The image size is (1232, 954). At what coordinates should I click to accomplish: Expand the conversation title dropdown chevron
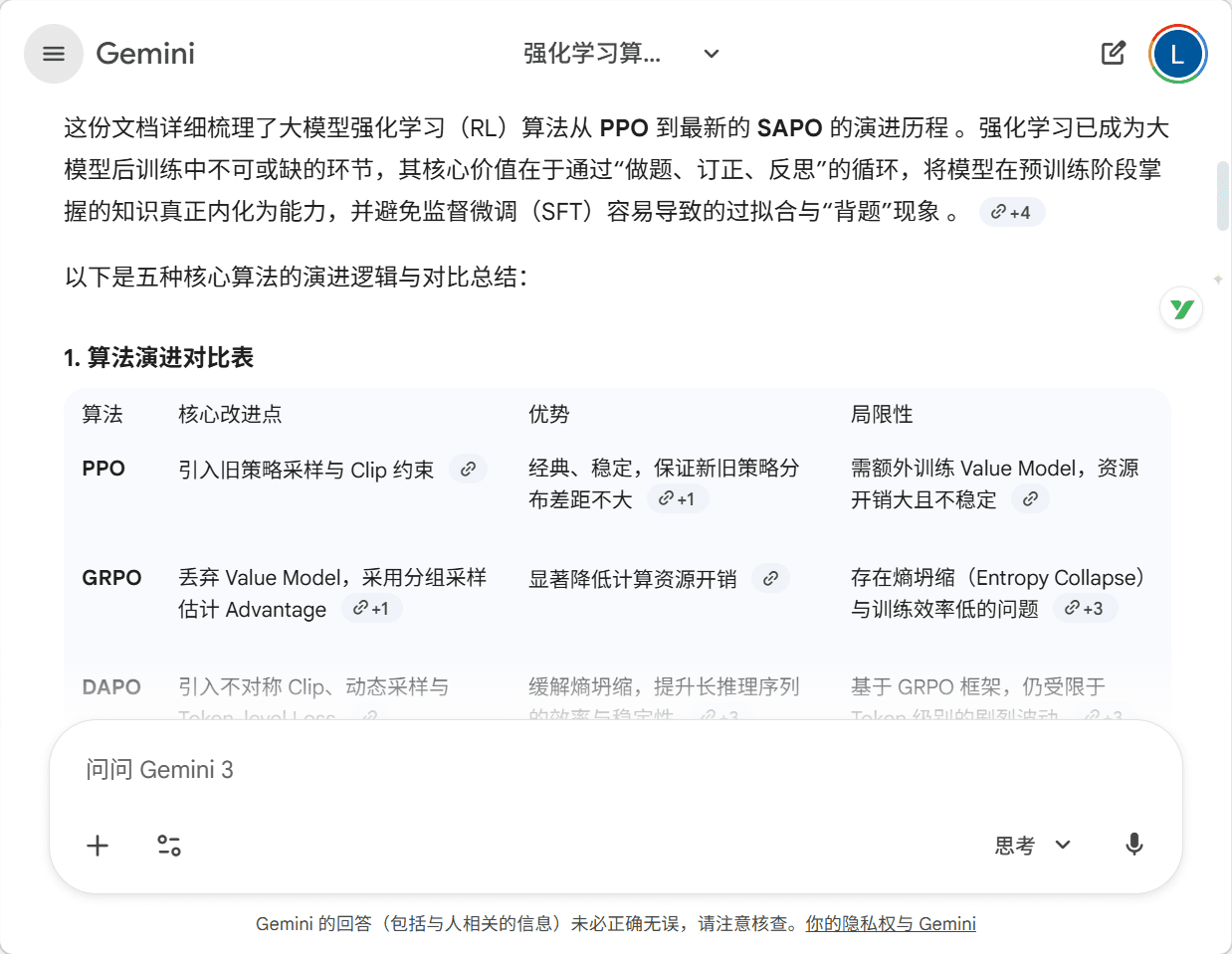tap(712, 54)
